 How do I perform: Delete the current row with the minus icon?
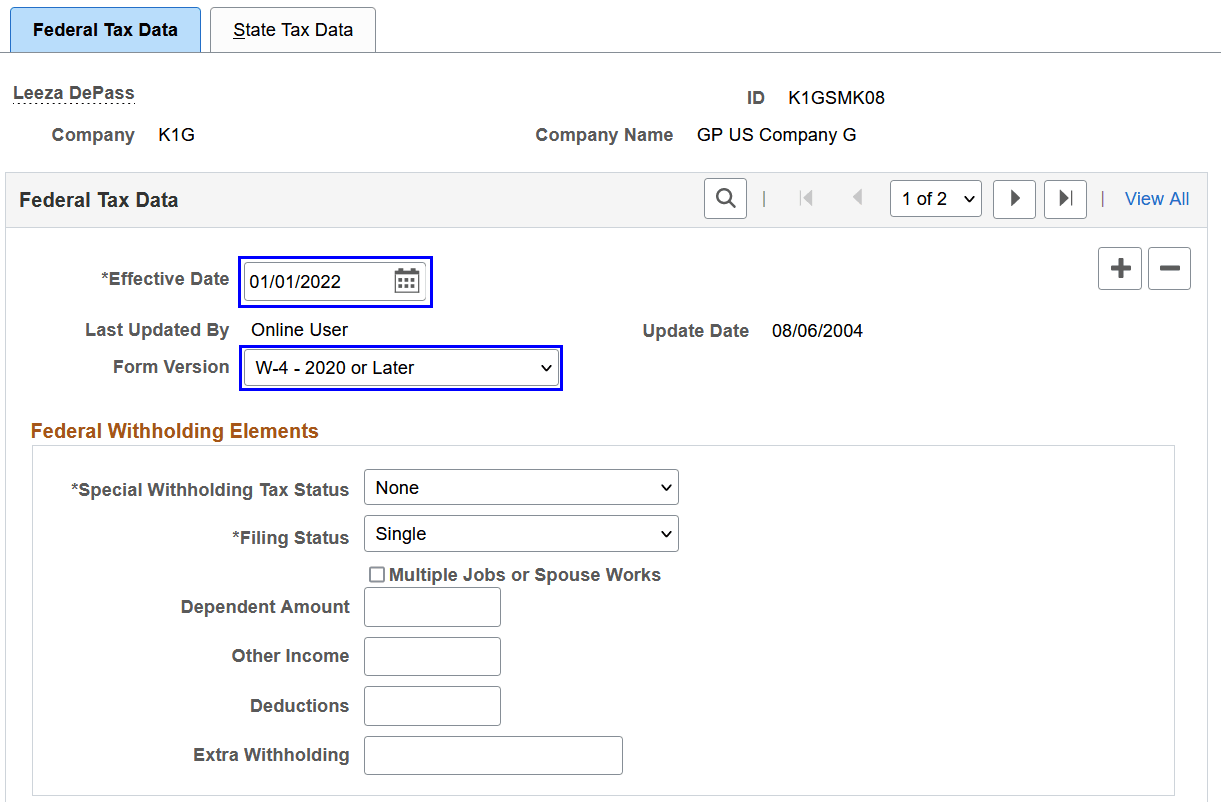1169,268
